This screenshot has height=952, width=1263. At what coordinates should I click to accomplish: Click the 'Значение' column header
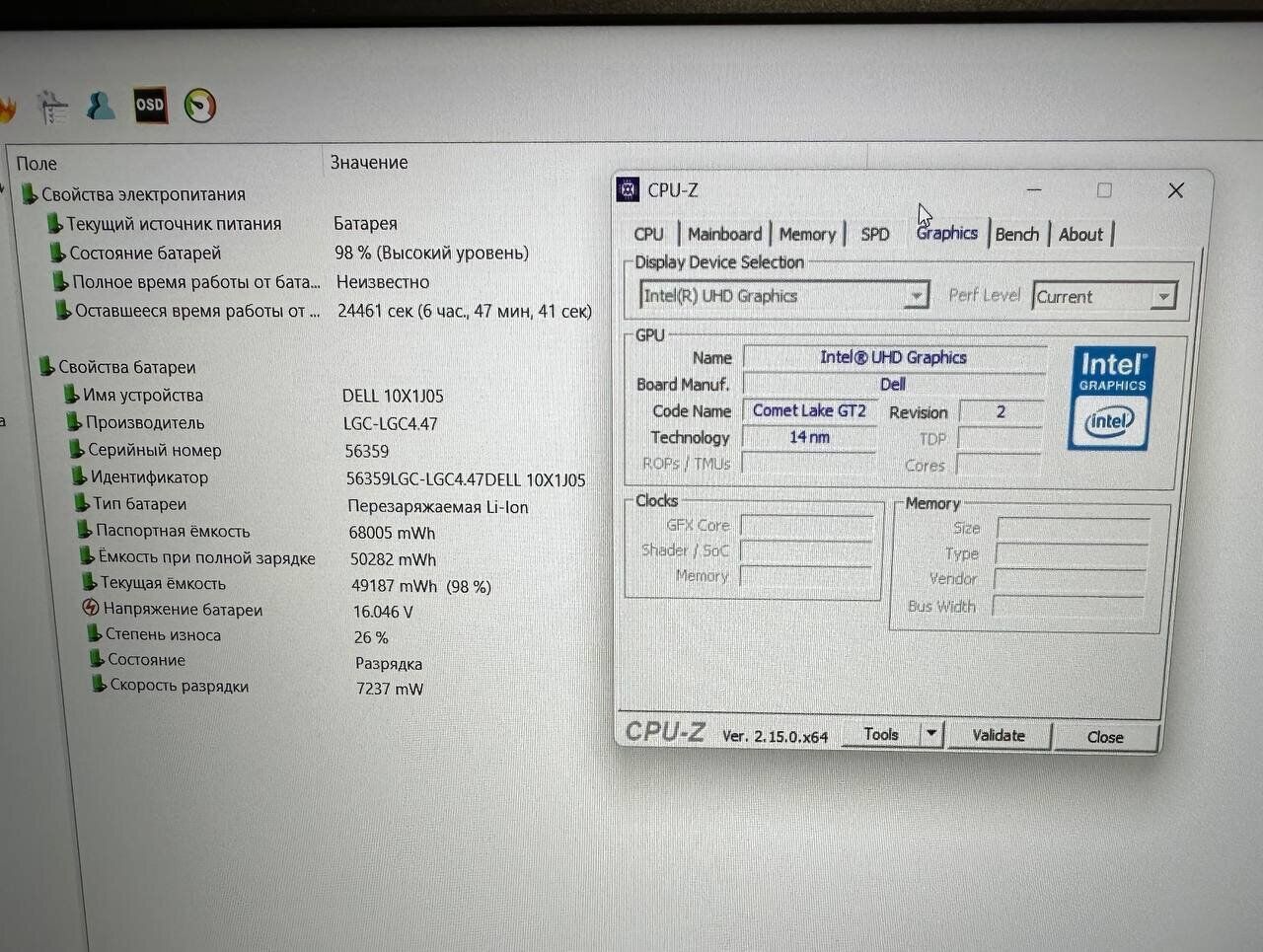[x=368, y=163]
